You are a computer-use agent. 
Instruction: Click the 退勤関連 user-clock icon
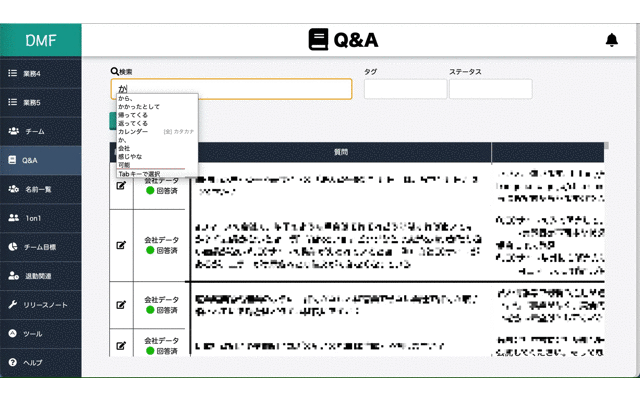coord(13,276)
